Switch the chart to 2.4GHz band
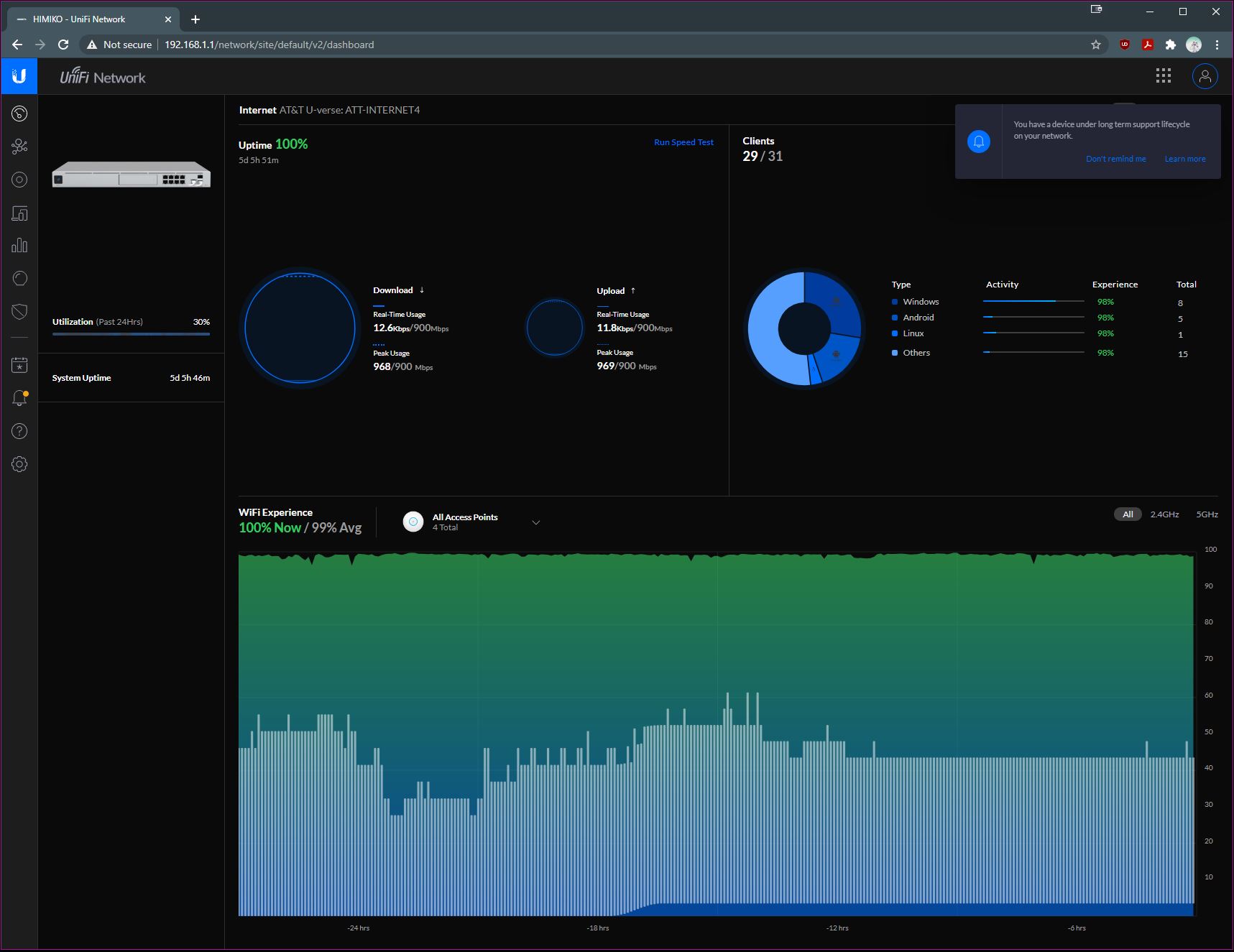 [1164, 514]
